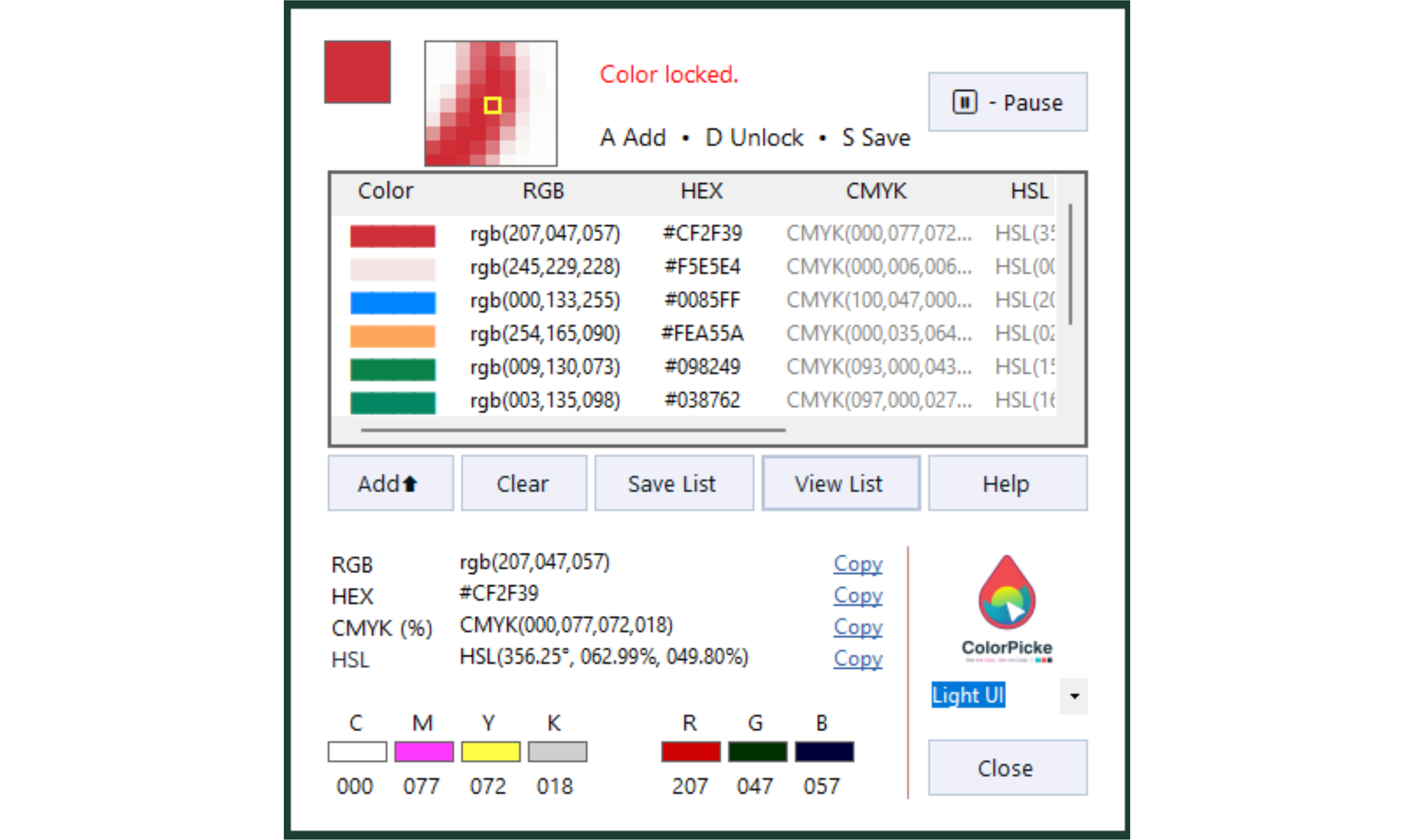Image resolution: width=1414 pixels, height=840 pixels.
Task: Click the yellow Y channel swatch
Action: click(x=491, y=752)
